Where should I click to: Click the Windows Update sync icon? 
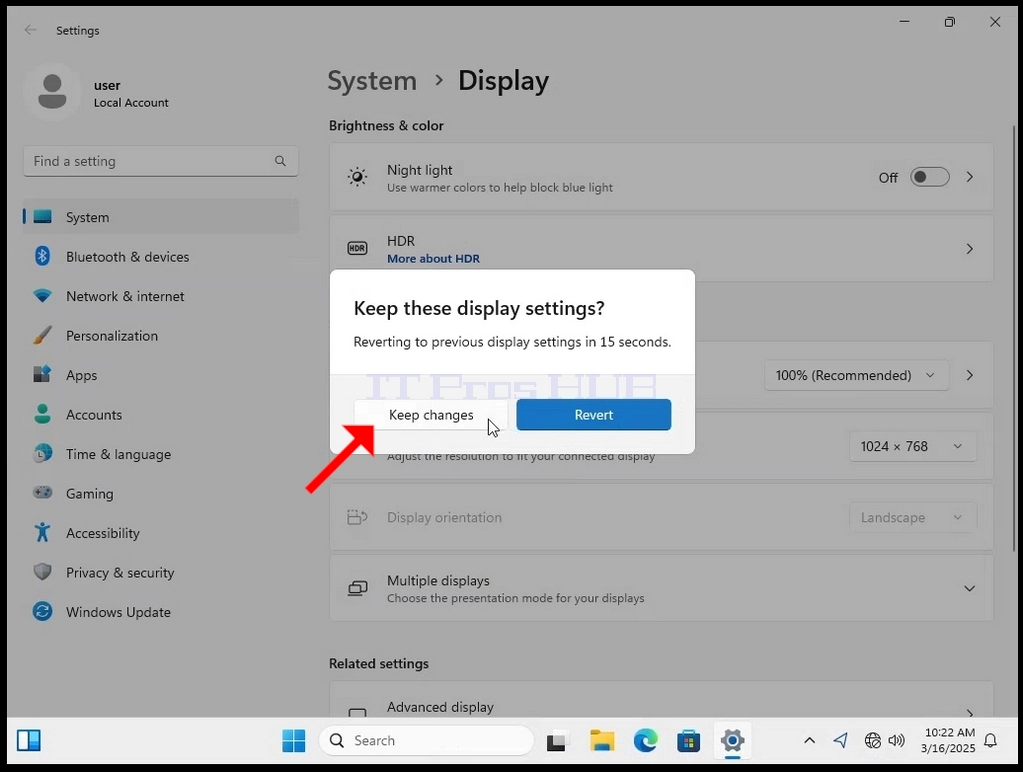pyautogui.click(x=42, y=611)
